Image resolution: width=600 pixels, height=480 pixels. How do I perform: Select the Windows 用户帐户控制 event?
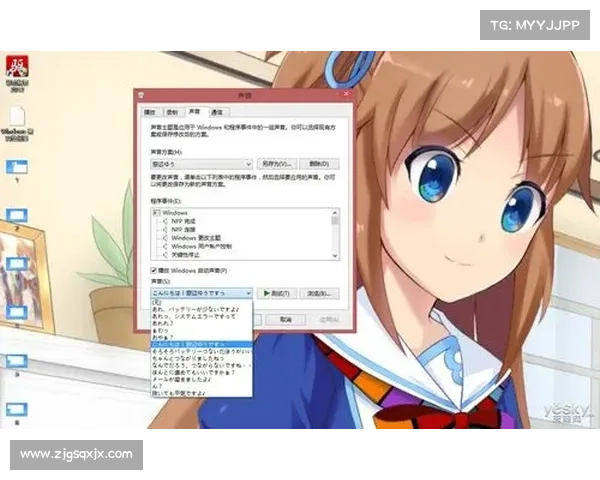click(x=201, y=247)
